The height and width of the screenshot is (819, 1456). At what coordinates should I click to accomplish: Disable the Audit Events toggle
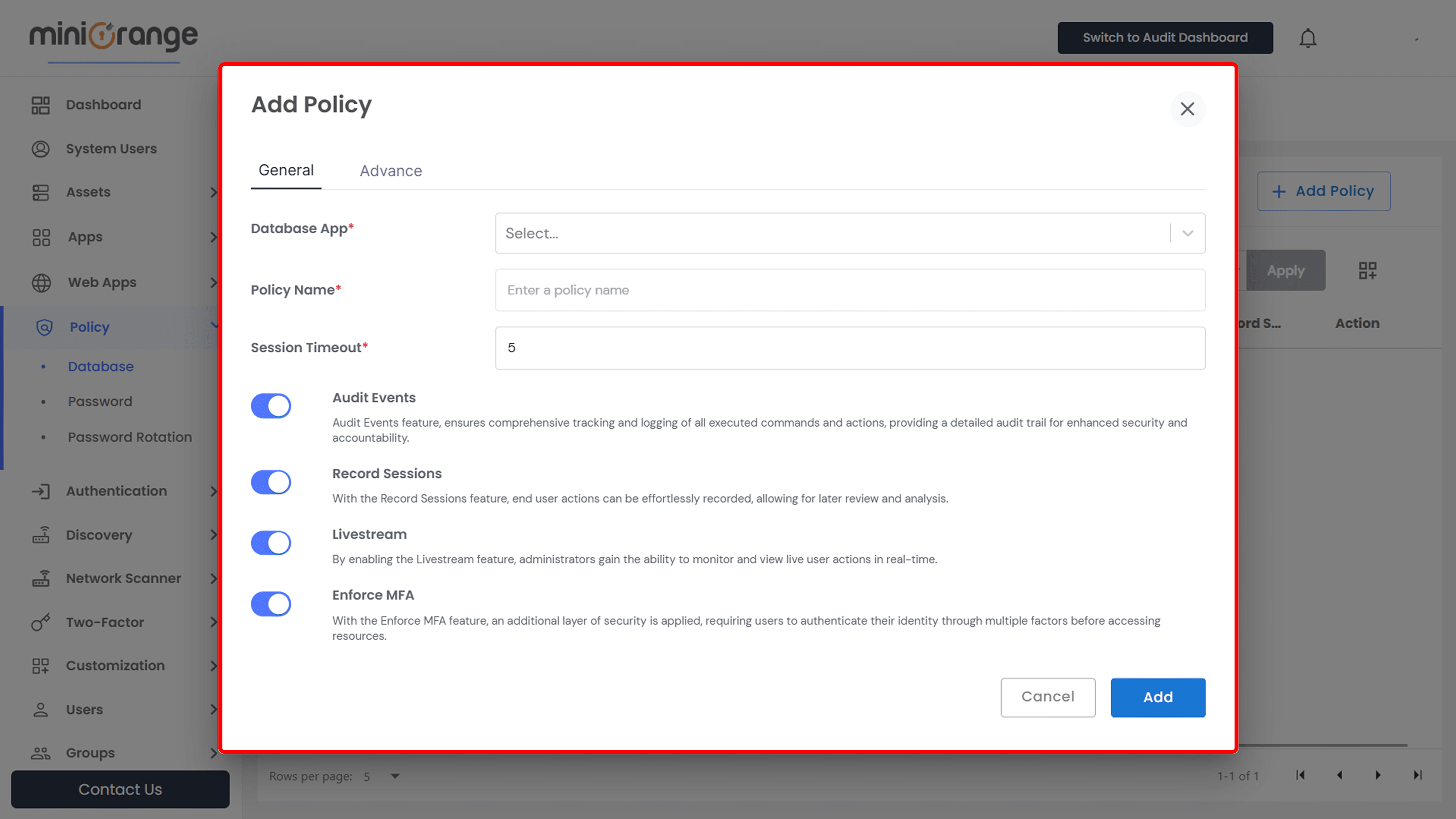click(x=271, y=406)
